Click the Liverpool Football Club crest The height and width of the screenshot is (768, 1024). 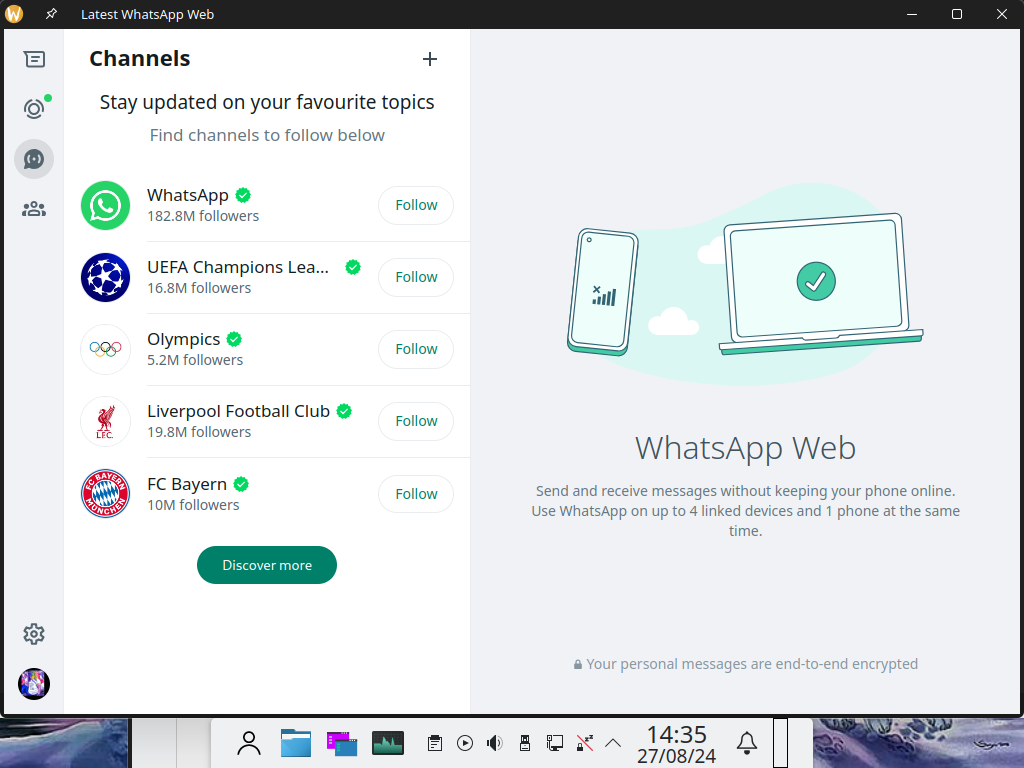click(x=105, y=421)
